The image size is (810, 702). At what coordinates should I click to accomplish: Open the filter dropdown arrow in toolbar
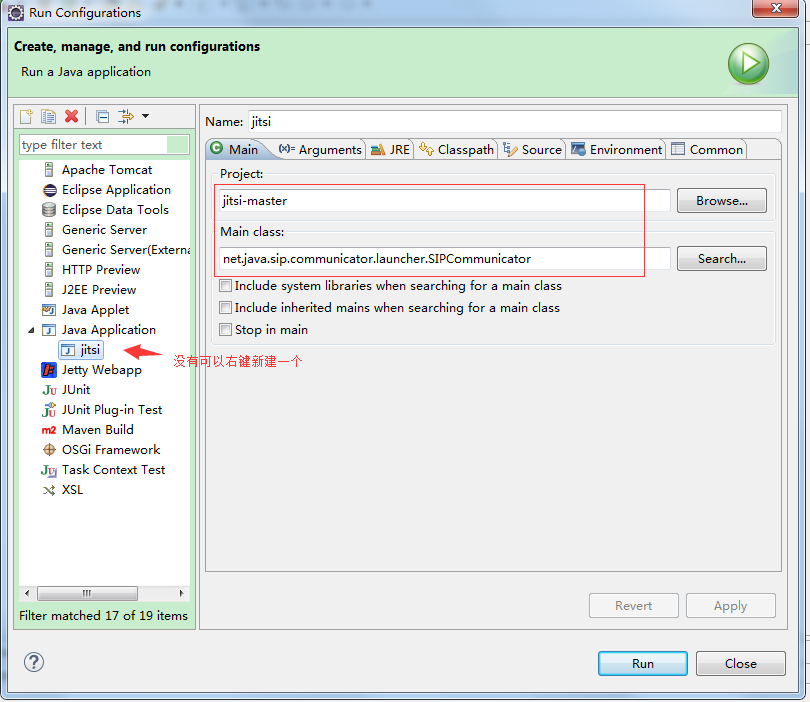tap(146, 116)
